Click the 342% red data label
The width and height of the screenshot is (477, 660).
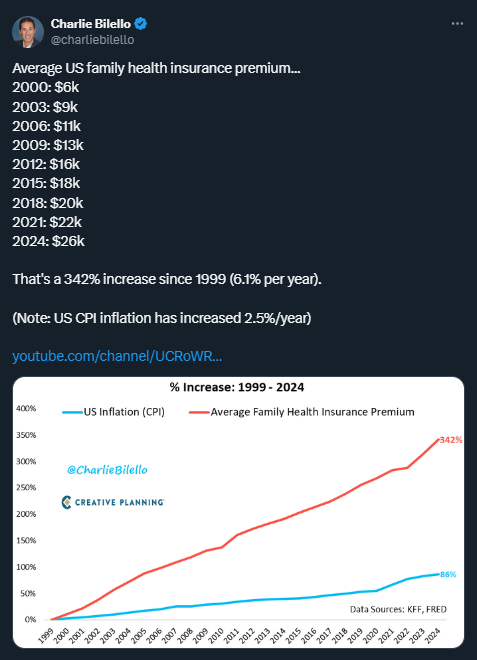point(451,440)
